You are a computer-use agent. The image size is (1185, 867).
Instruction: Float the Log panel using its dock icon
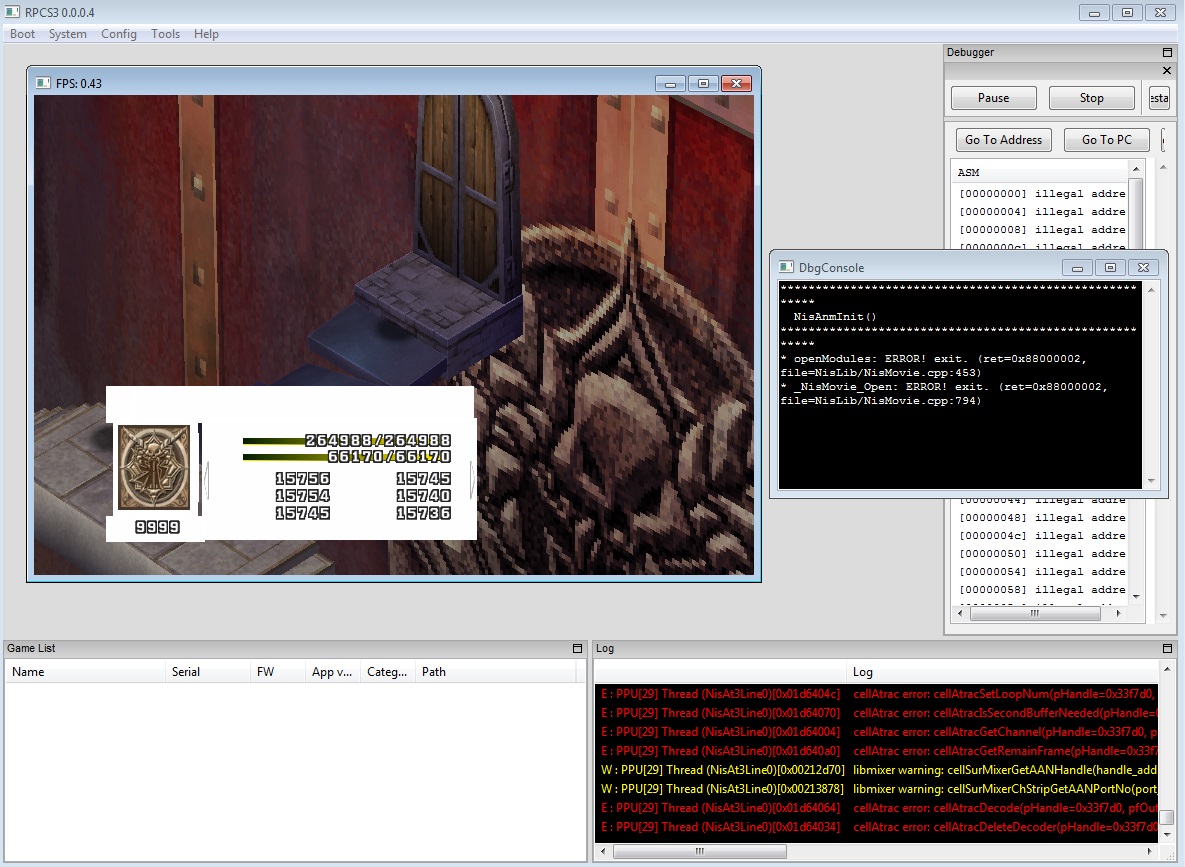click(x=1167, y=649)
